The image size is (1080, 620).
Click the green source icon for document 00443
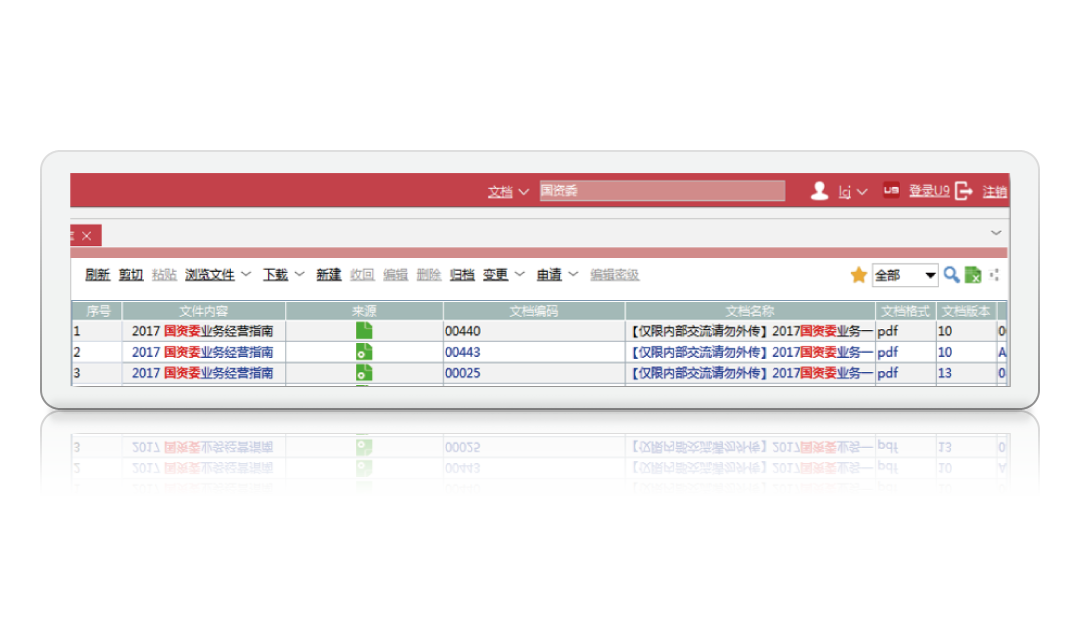[x=364, y=352]
